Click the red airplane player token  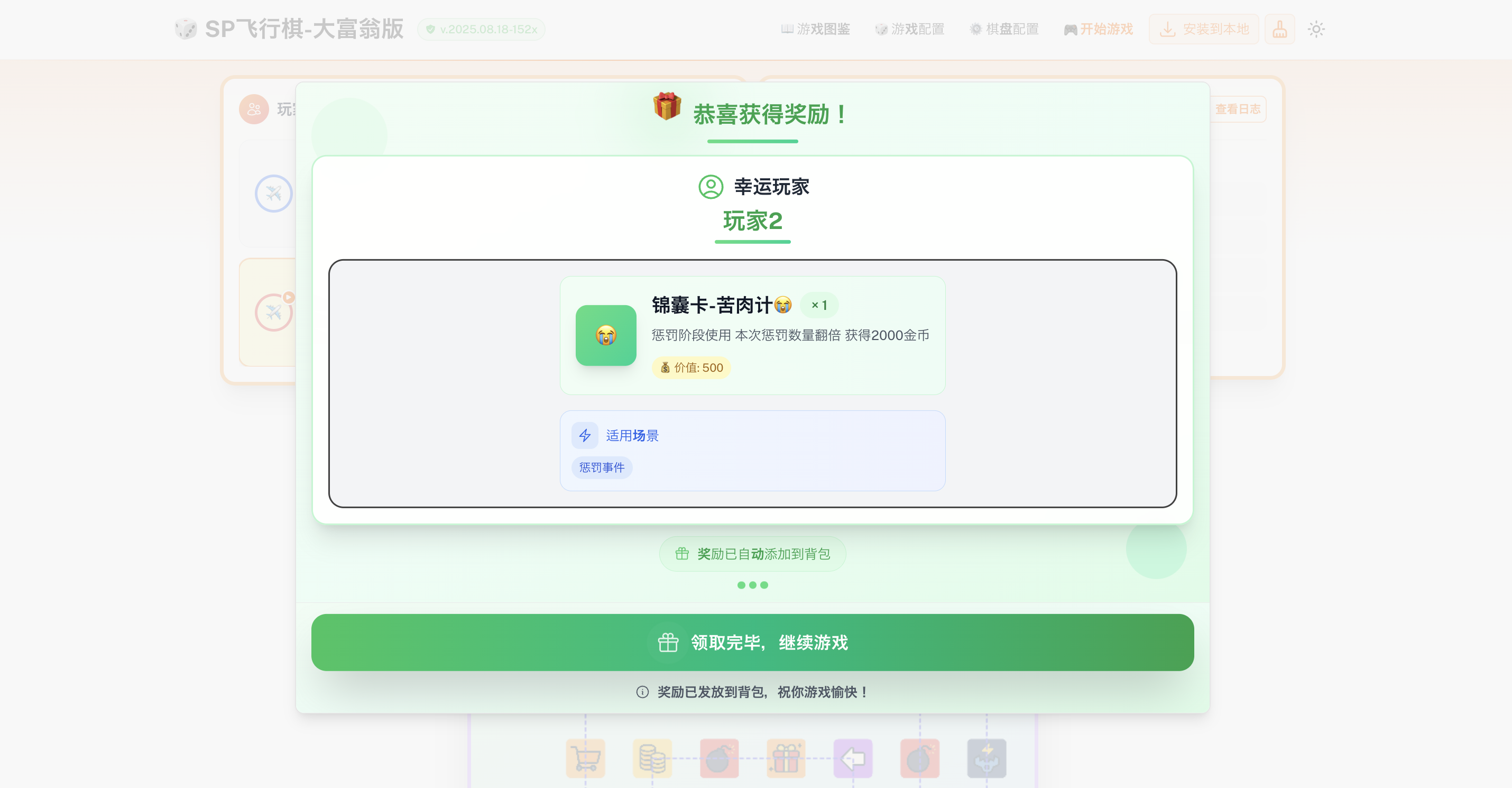click(273, 312)
